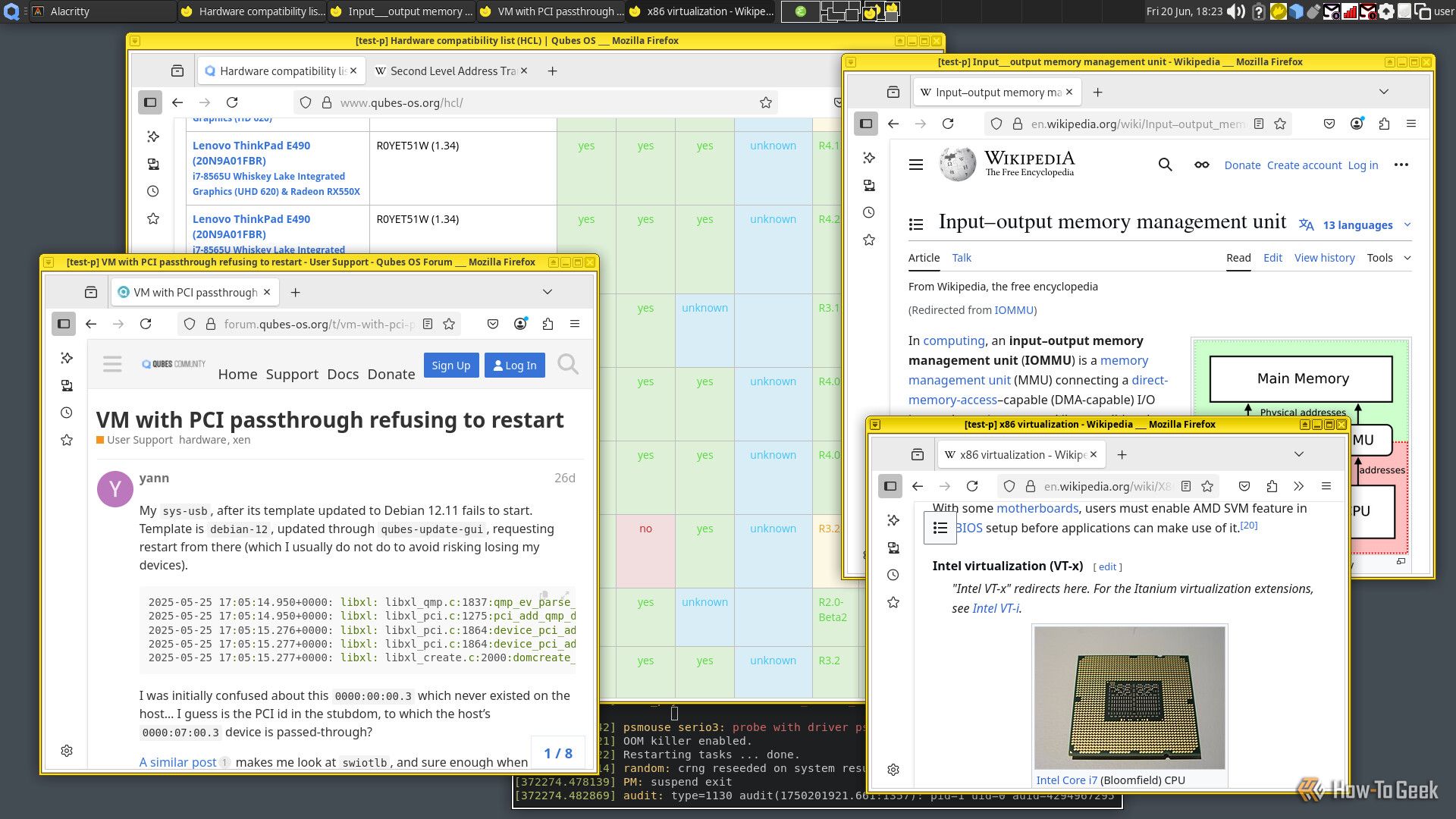The image size is (1456, 819).
Task: Open Donate link in forum header
Action: 391,374
